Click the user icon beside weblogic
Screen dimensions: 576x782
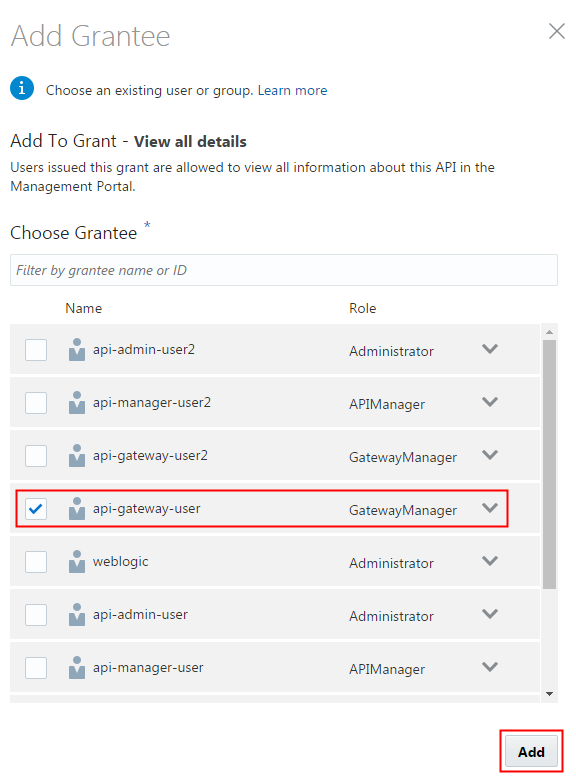point(77,562)
